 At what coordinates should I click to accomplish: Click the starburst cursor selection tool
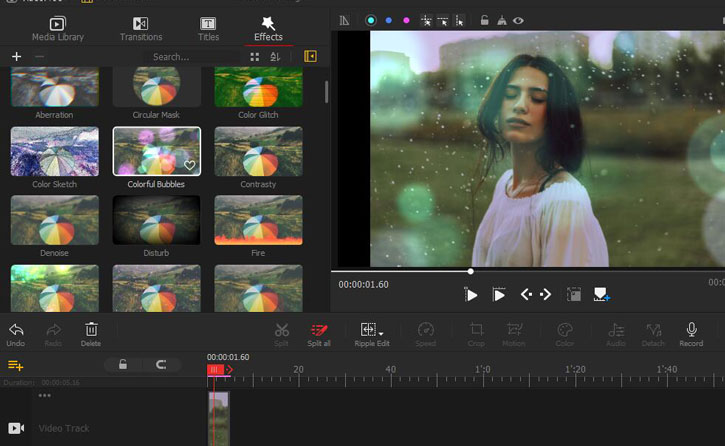coord(426,21)
